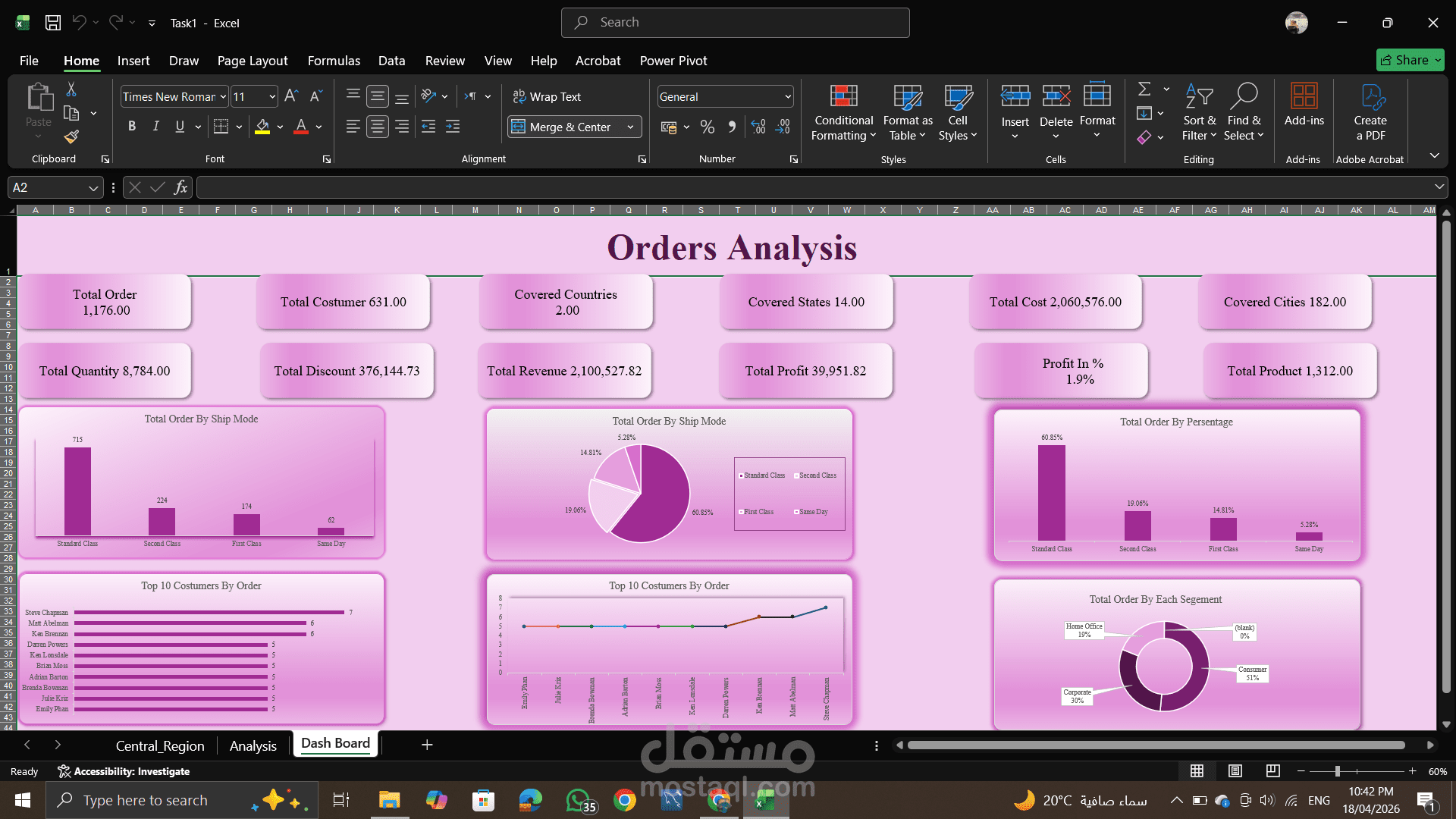The height and width of the screenshot is (819, 1456).
Task: Click the Windows taskbar search box
Action: (182, 800)
